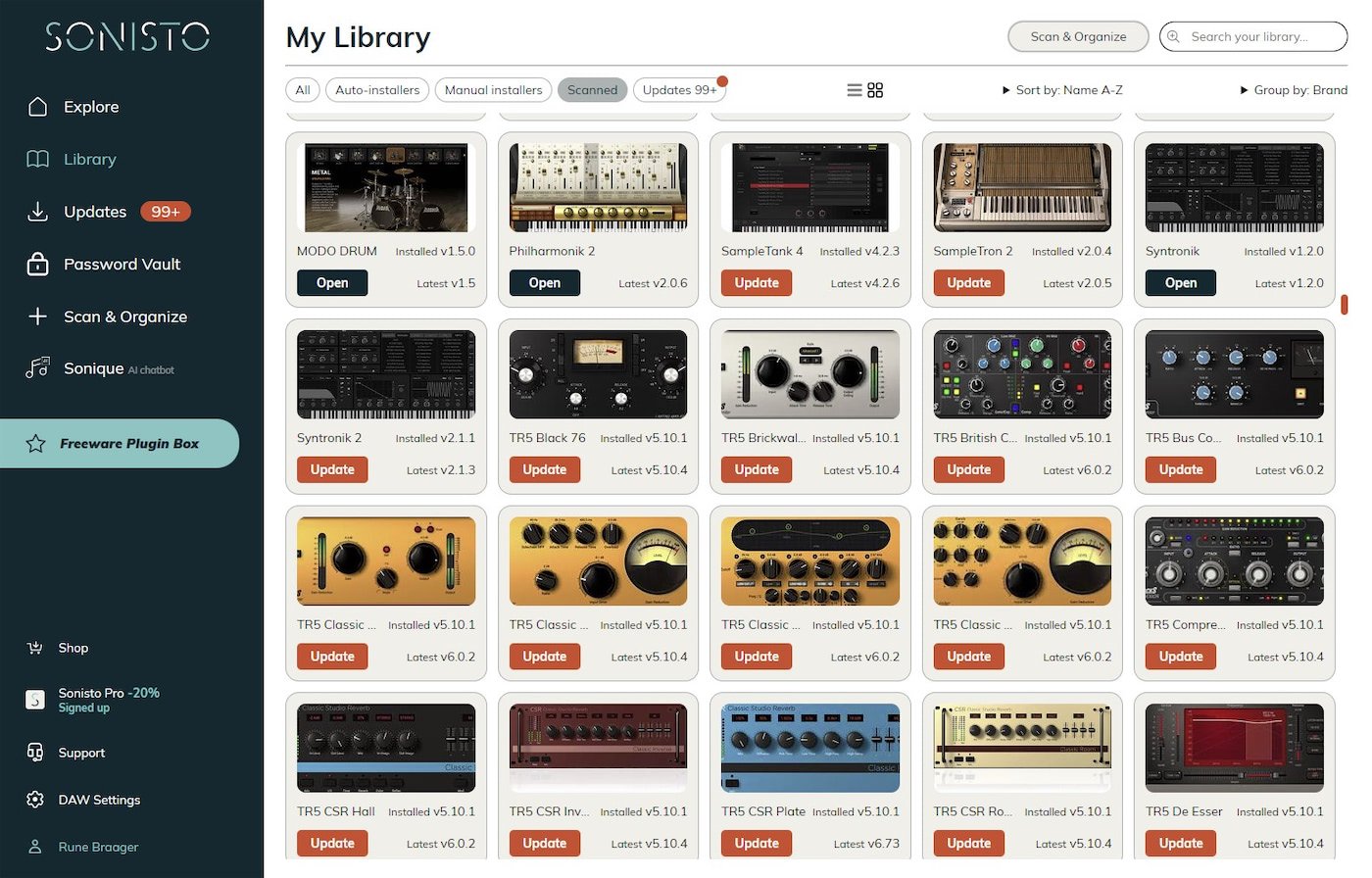
Task: Open Freeware Plugin Box menu item
Action: point(120,444)
